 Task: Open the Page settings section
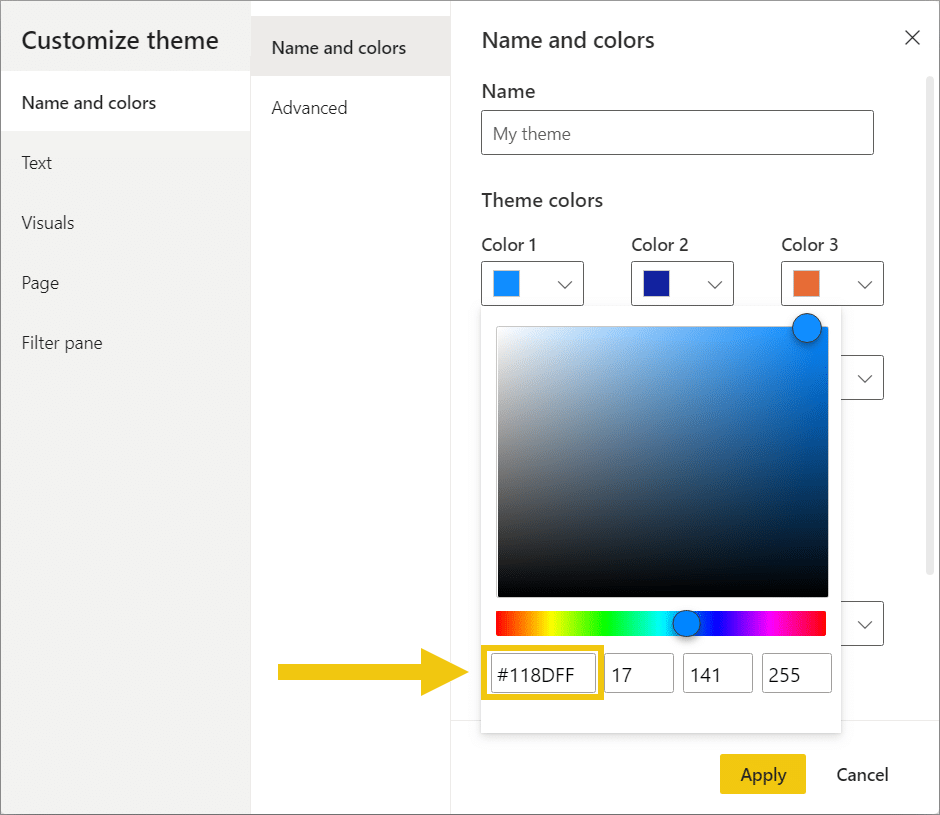click(x=40, y=282)
